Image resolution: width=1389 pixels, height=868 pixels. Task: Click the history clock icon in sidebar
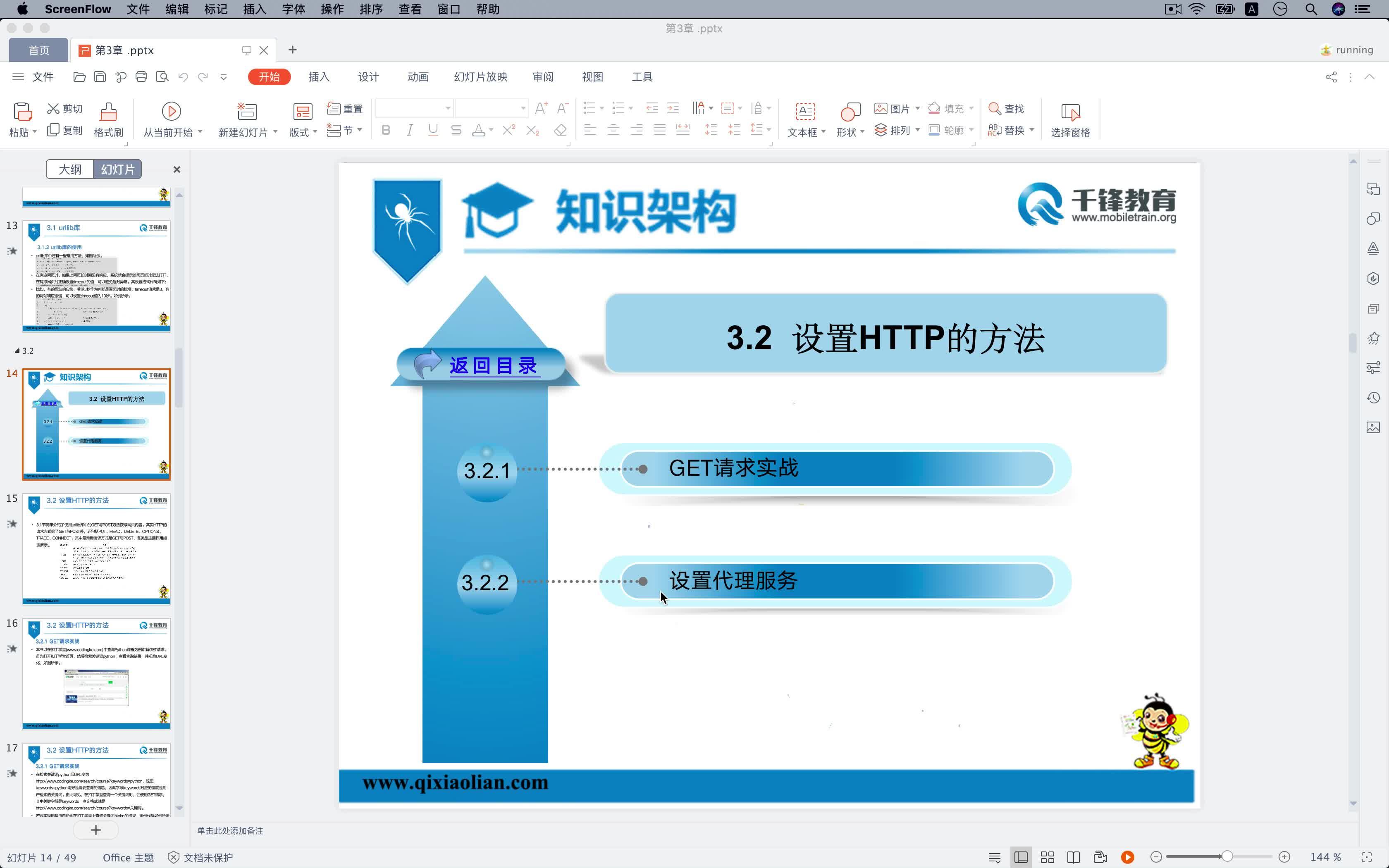pos(1373,397)
